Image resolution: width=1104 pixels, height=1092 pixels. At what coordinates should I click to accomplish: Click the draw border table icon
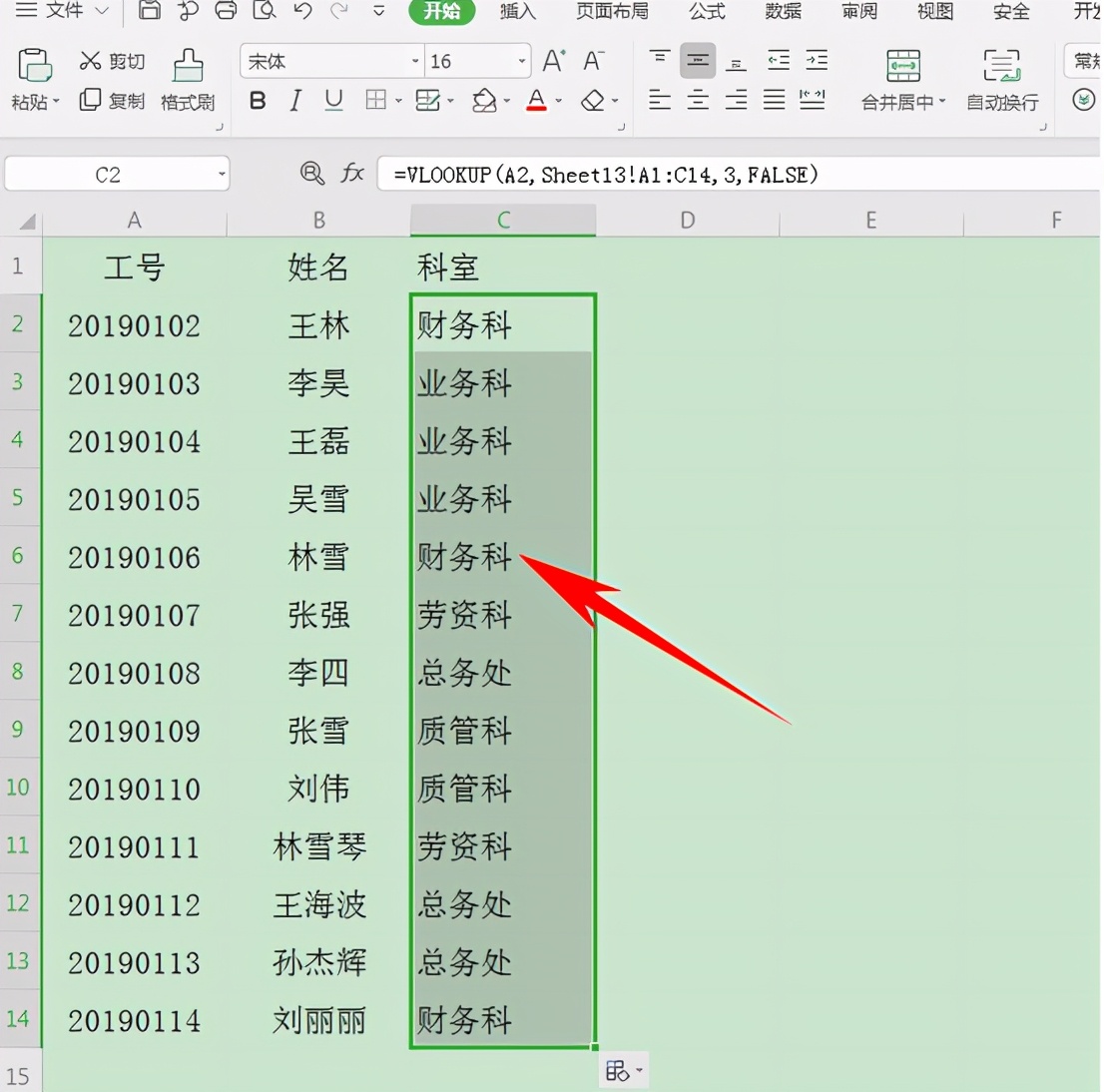tap(427, 101)
